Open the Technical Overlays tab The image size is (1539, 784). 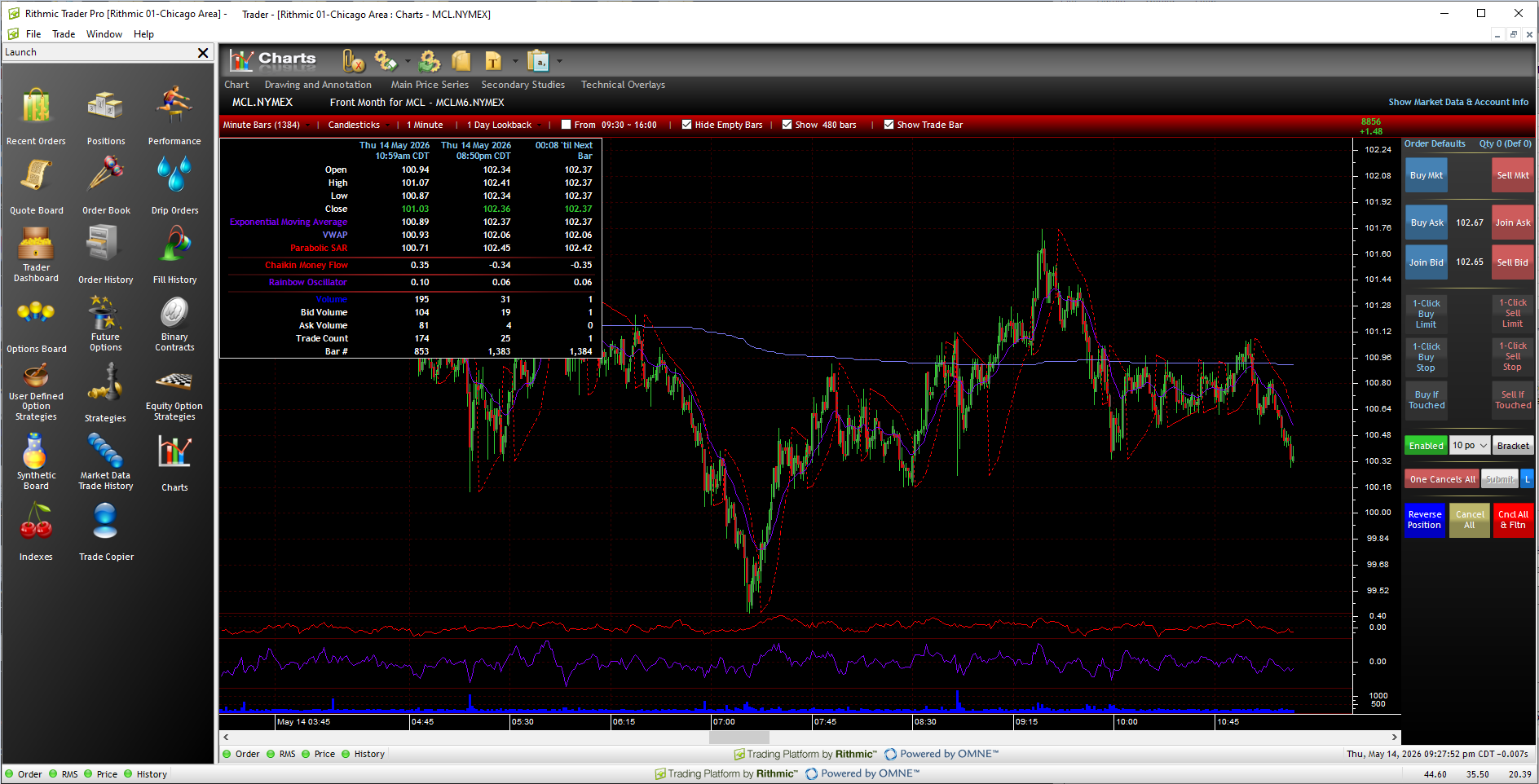pos(623,85)
